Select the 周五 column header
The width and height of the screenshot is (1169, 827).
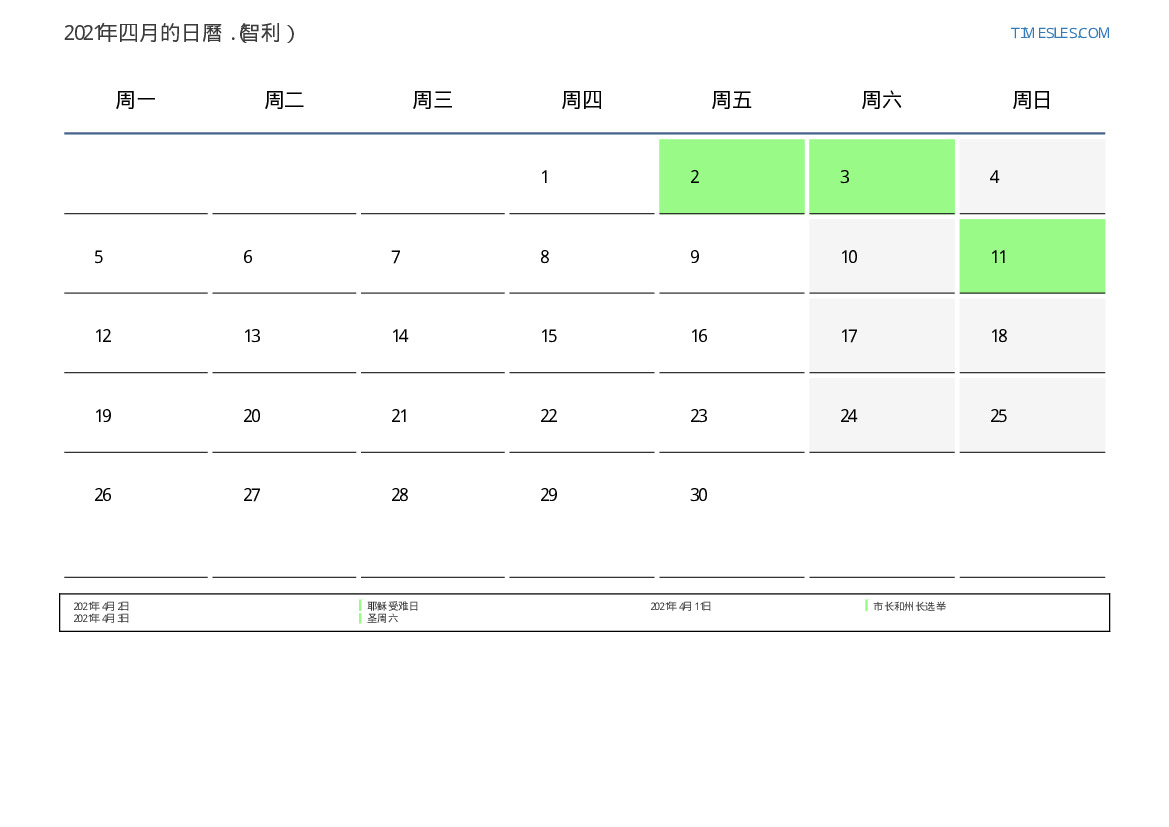pyautogui.click(x=731, y=100)
